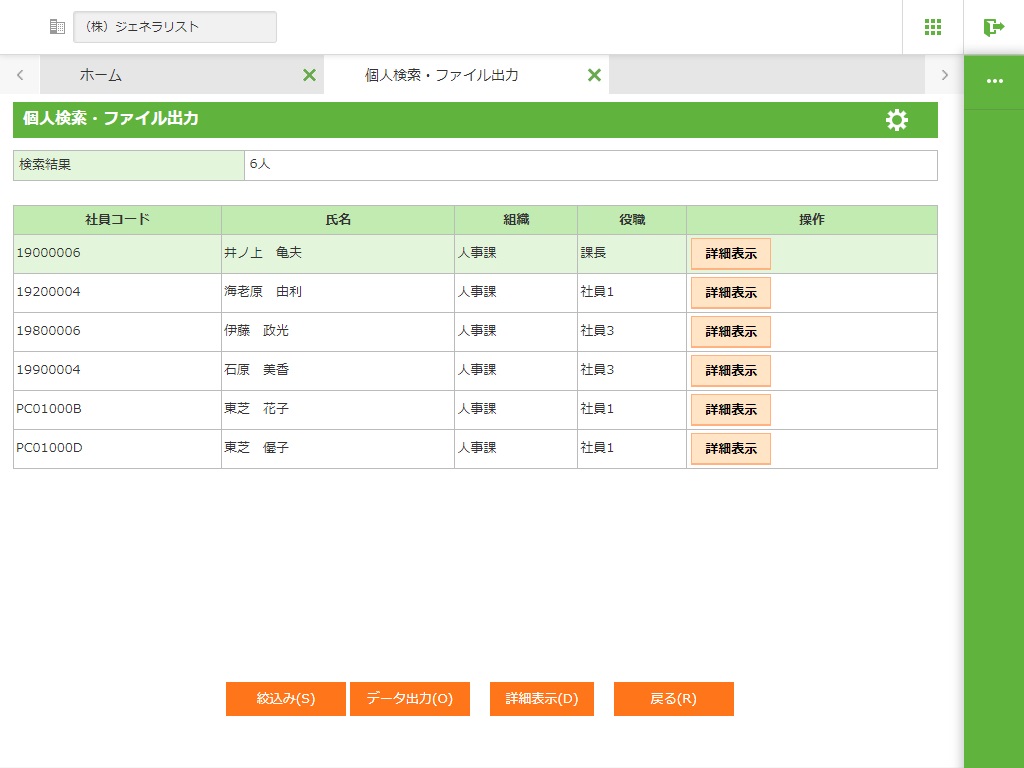View details of 伊藤 政光
This screenshot has height=768, width=1024.
[x=730, y=332]
